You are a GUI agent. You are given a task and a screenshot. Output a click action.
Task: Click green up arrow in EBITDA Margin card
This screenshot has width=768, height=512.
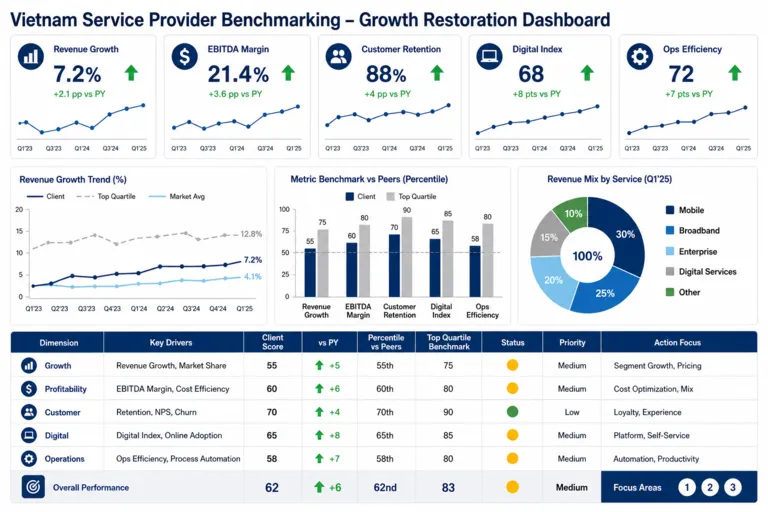click(288, 73)
